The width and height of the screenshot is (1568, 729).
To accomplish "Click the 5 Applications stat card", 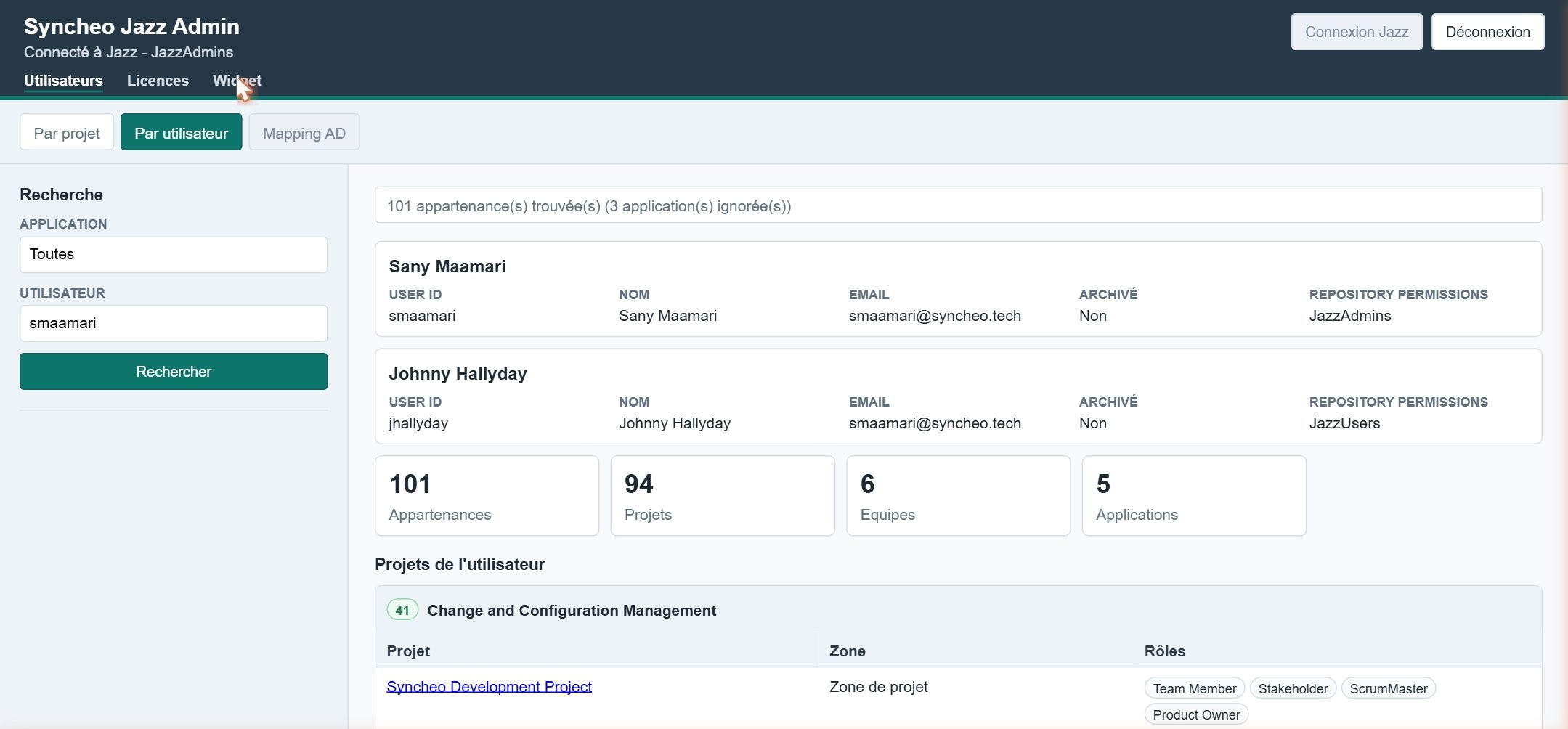I will [1194, 496].
